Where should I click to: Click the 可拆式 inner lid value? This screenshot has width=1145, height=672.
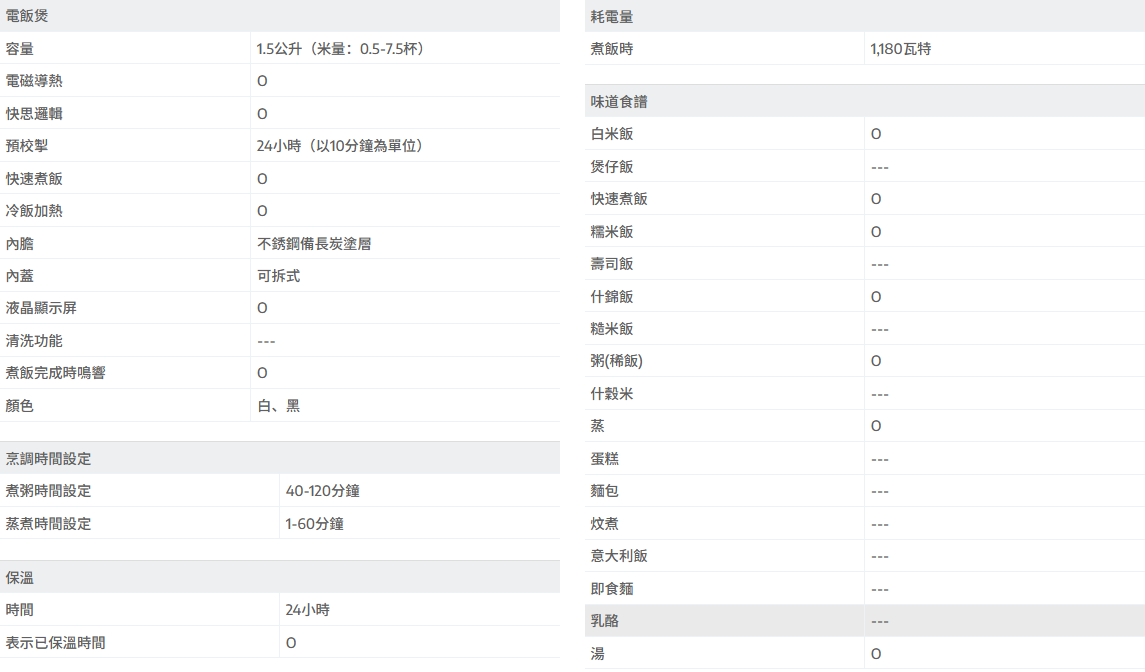coord(278,276)
